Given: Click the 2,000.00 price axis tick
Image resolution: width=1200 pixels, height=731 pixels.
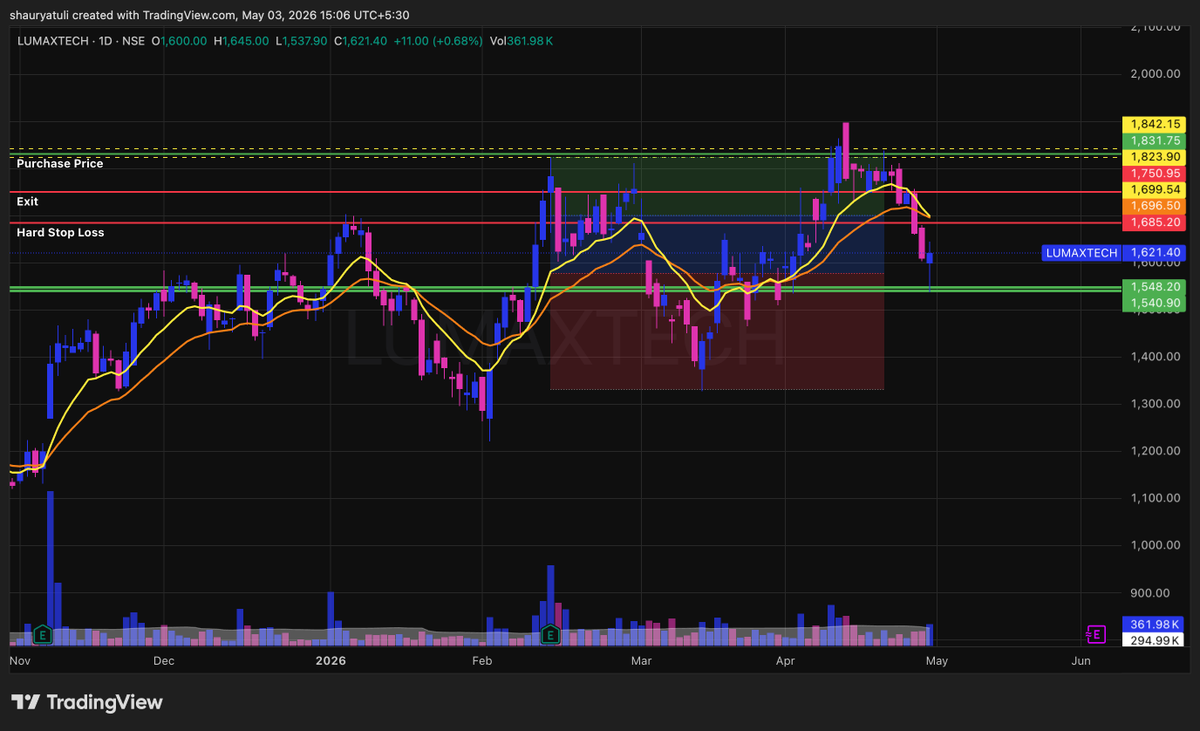Looking at the screenshot, I should [x=1157, y=74].
